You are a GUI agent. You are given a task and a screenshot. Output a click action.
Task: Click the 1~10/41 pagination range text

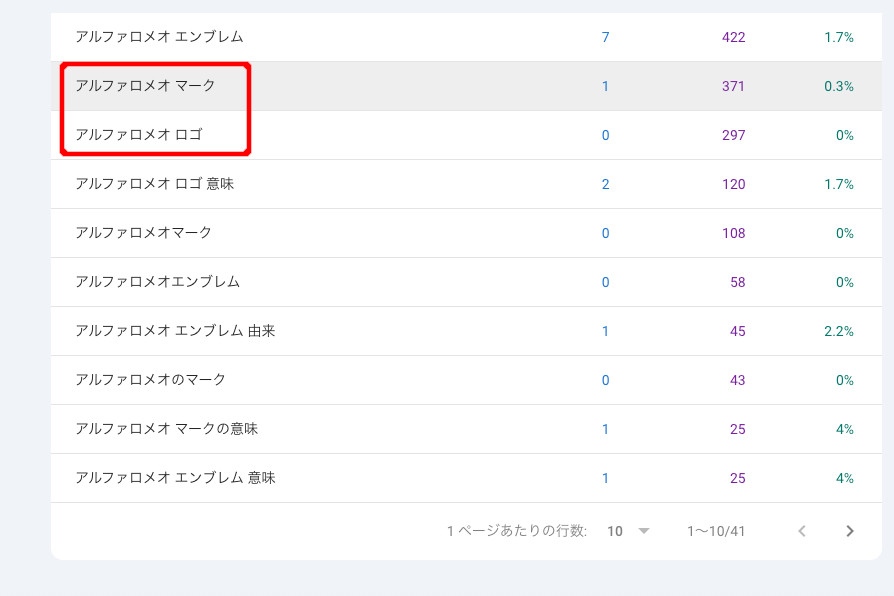[x=716, y=532]
